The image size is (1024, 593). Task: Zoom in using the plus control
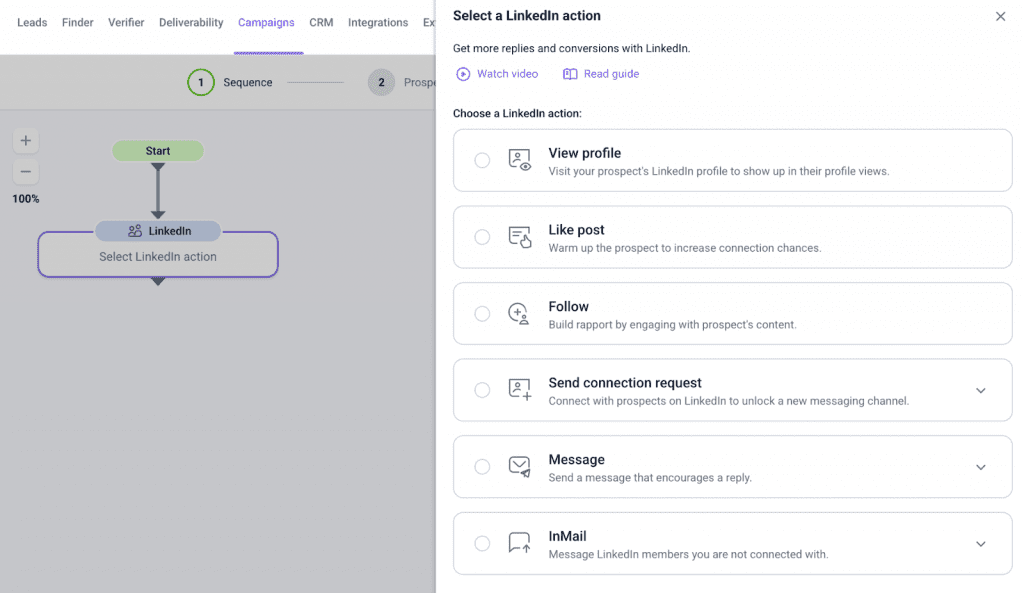click(x=25, y=140)
